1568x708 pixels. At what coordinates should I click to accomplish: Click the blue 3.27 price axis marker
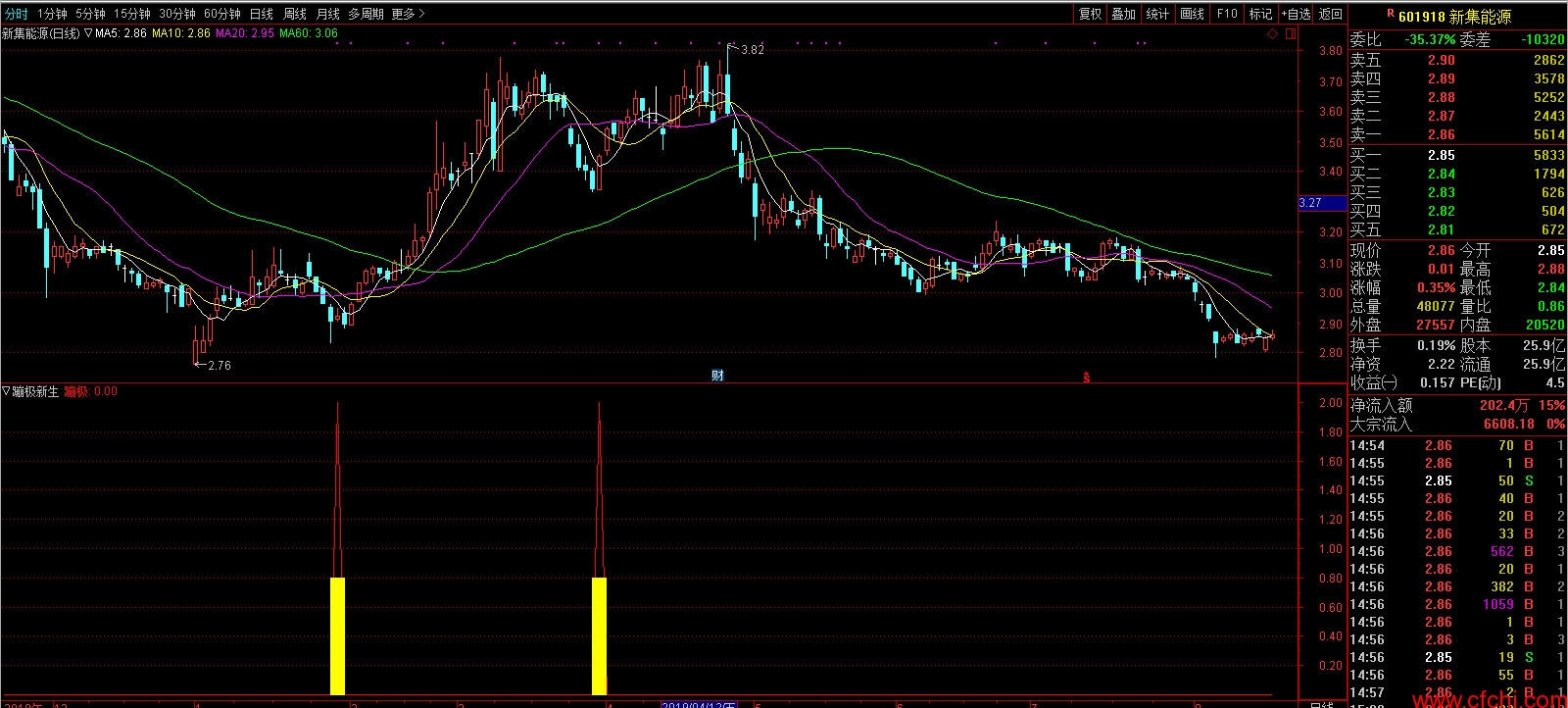(x=1322, y=203)
